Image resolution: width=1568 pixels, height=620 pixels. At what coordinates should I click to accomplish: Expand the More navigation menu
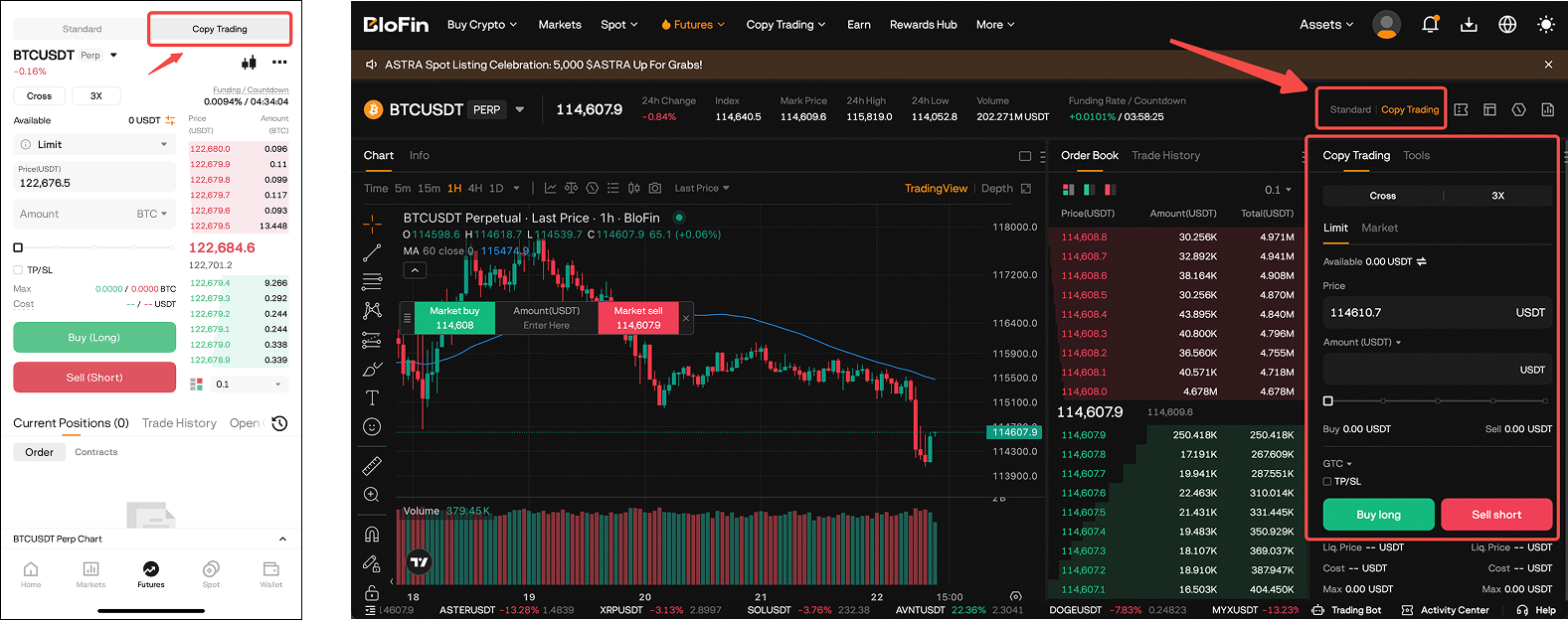[x=995, y=25]
